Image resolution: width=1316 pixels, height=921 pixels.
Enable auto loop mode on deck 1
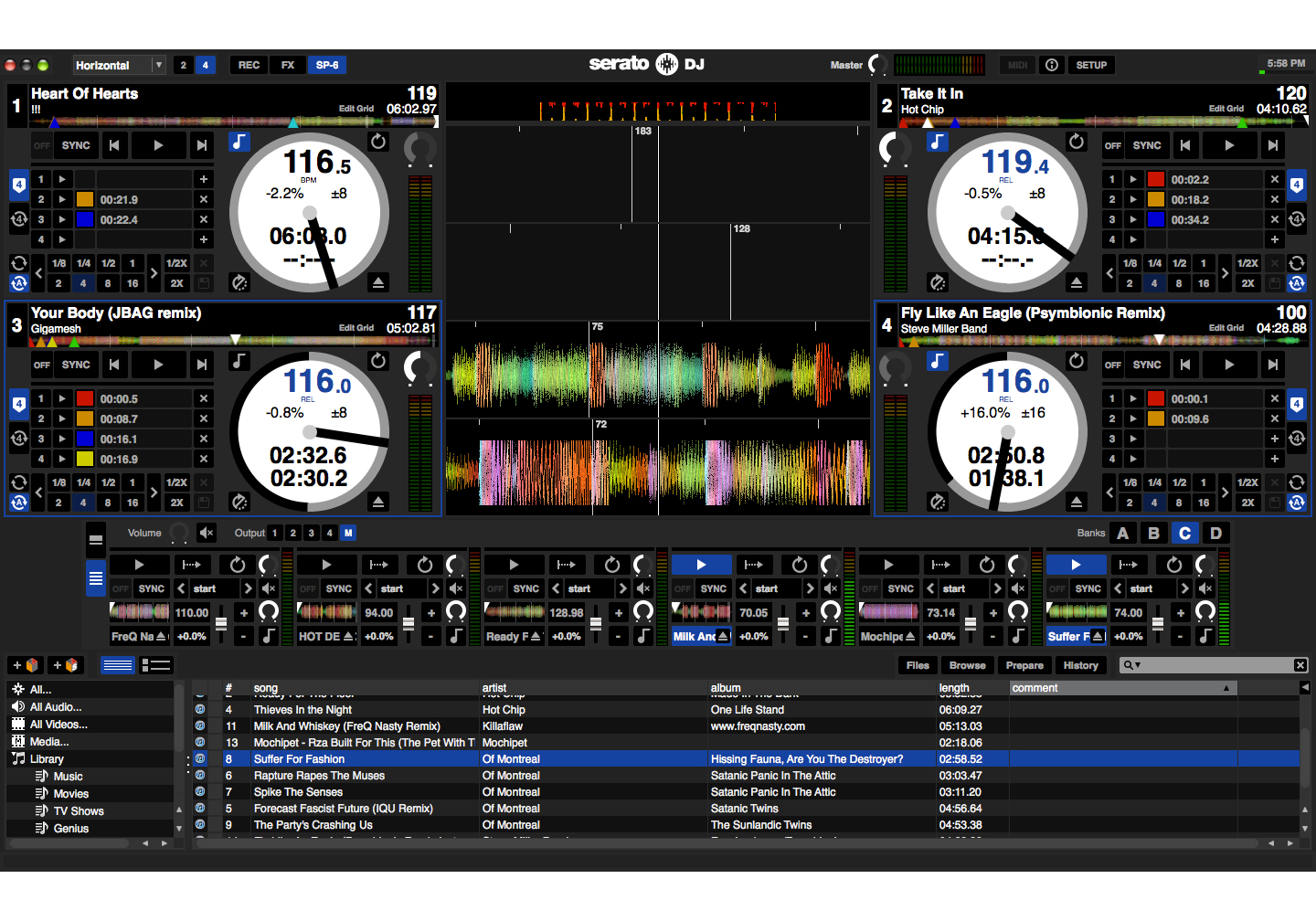tap(18, 283)
